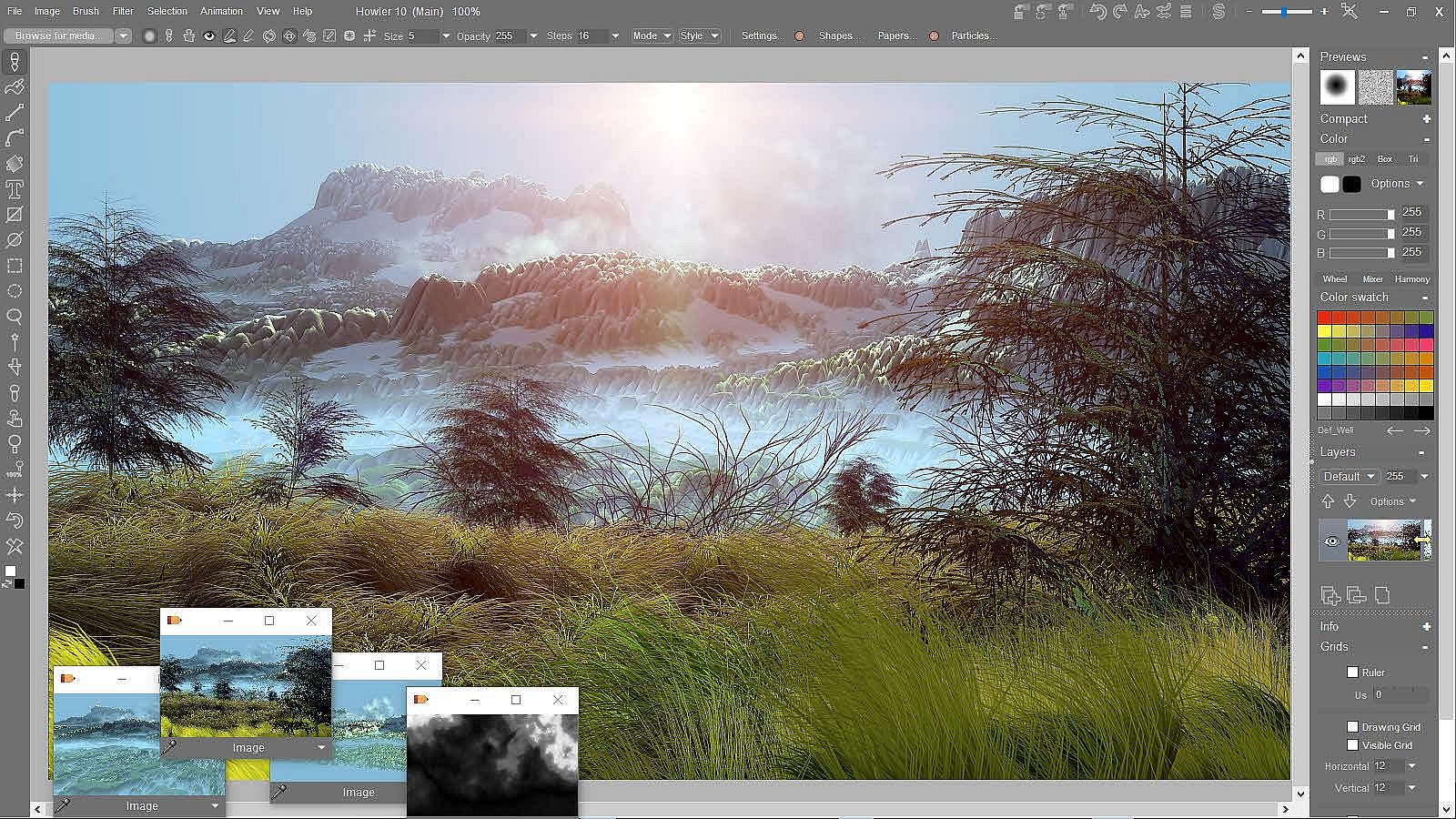This screenshot has width=1456, height=819.
Task: Open the Filter menu
Action: 123,12
